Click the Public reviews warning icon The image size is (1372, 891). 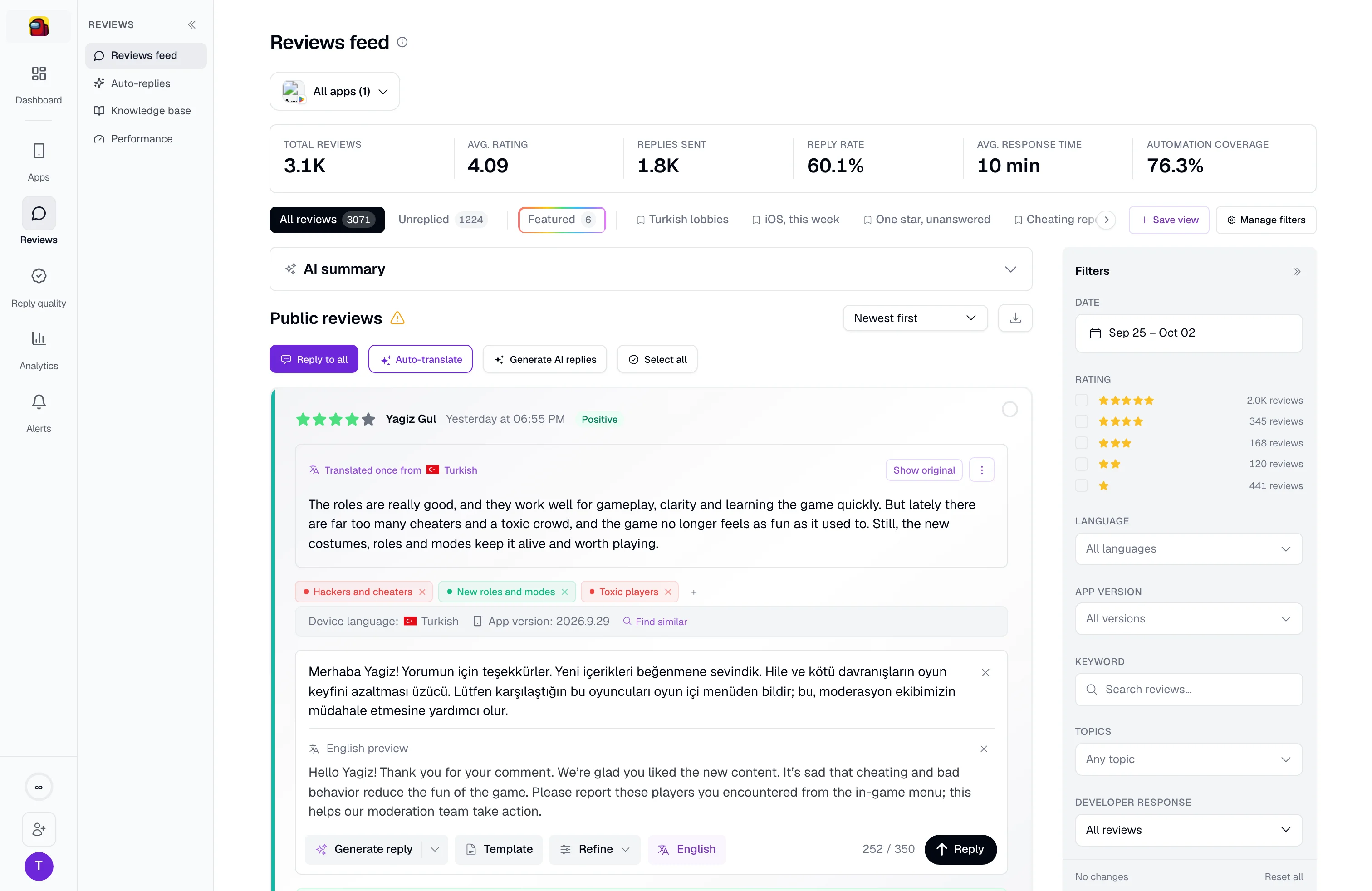397,318
